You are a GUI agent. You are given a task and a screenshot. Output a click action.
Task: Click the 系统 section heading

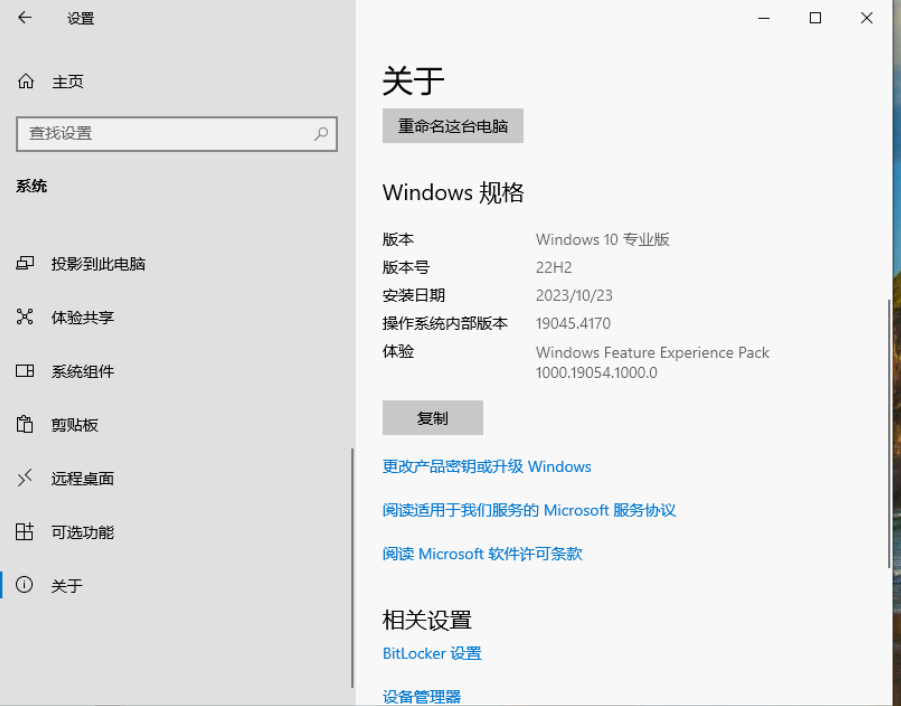pos(32,186)
